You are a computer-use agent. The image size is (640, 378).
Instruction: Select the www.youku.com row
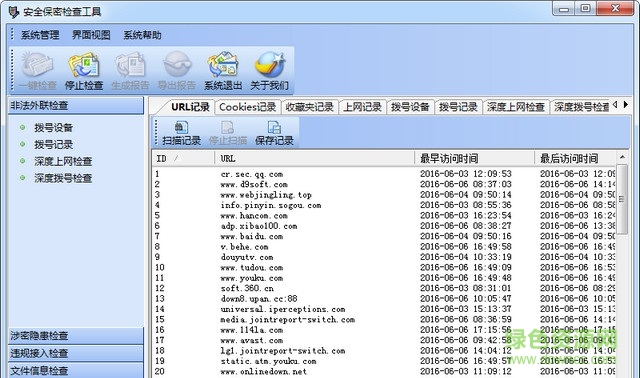pyautogui.click(x=384, y=278)
